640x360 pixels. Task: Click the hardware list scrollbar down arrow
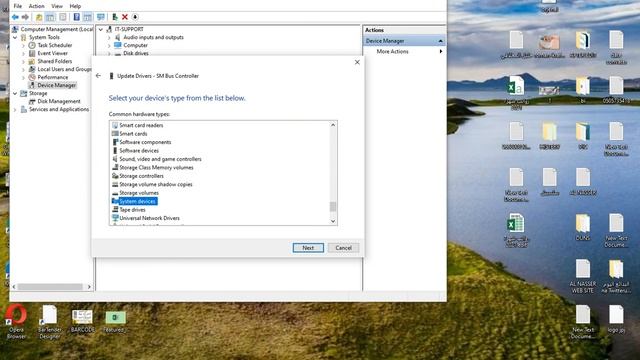pyautogui.click(x=333, y=221)
